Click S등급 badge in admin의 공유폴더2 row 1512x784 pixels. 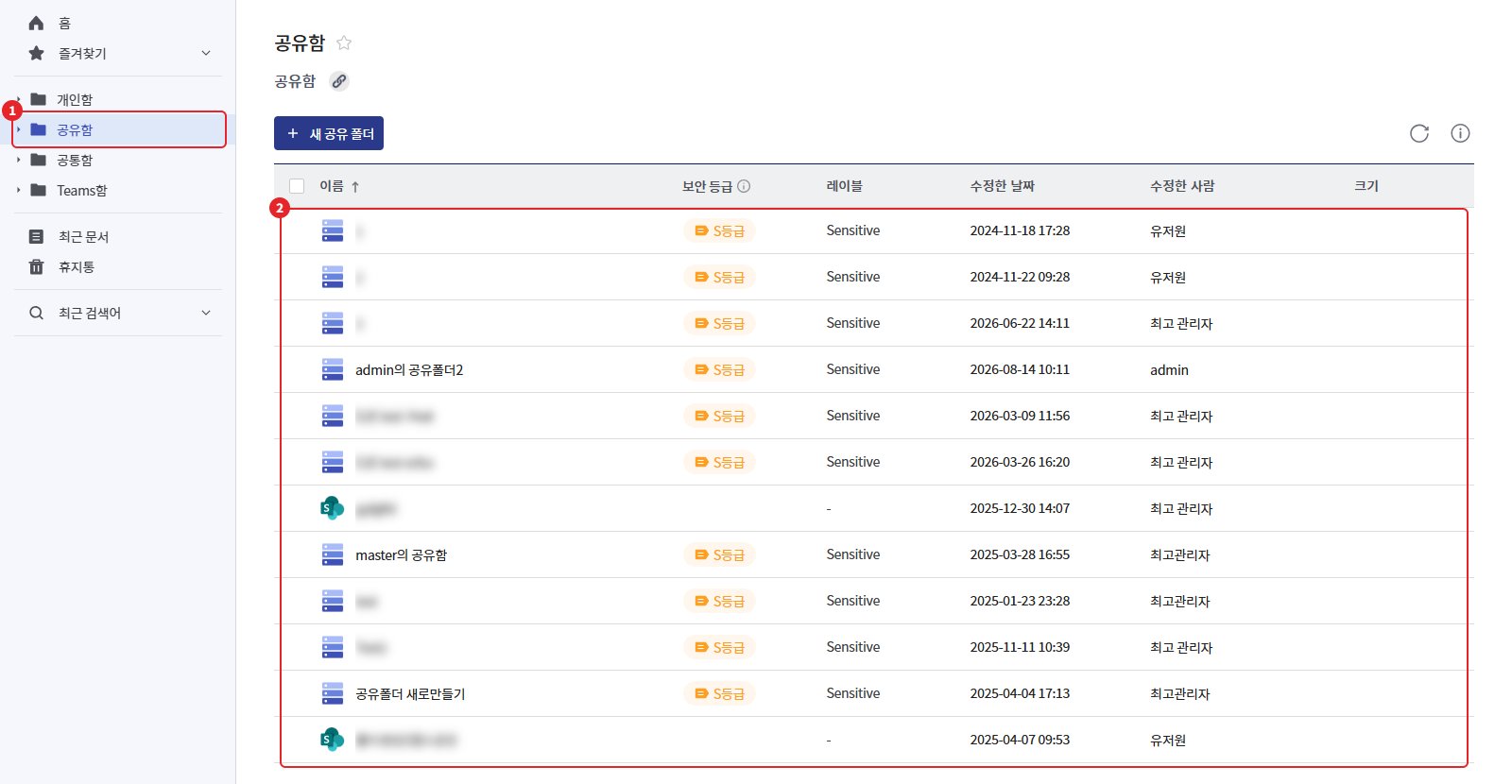[719, 369]
